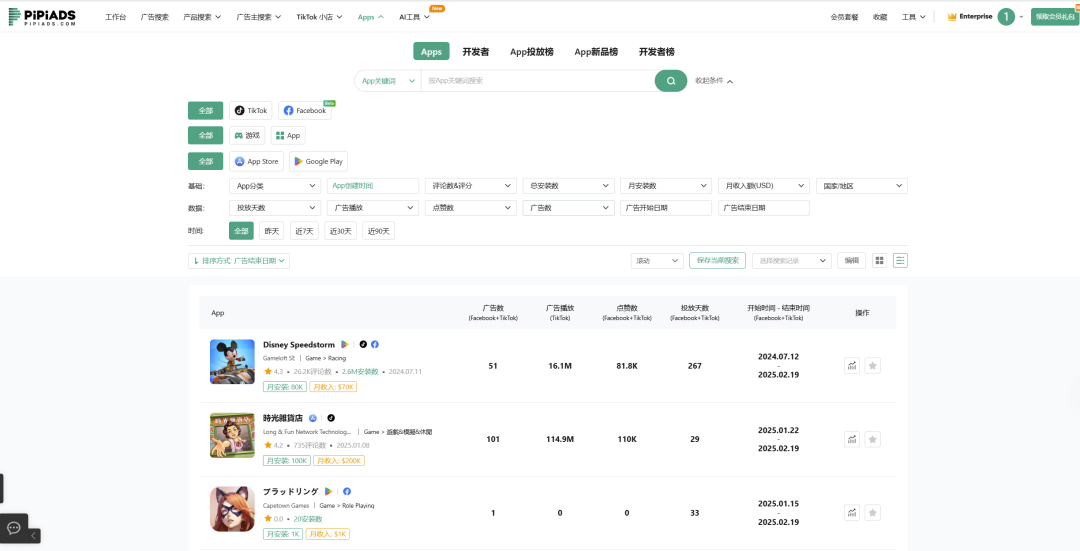Screen dimensions: 1080x551
Task: Open App分类 dropdown
Action: tap(275, 186)
